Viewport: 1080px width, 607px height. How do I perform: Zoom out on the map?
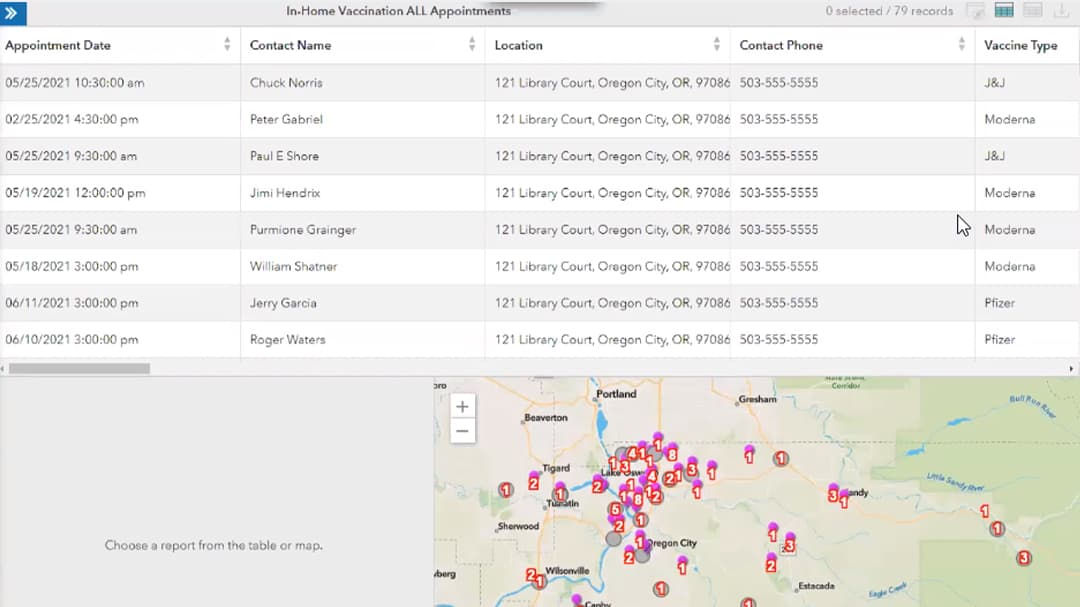[461, 429]
